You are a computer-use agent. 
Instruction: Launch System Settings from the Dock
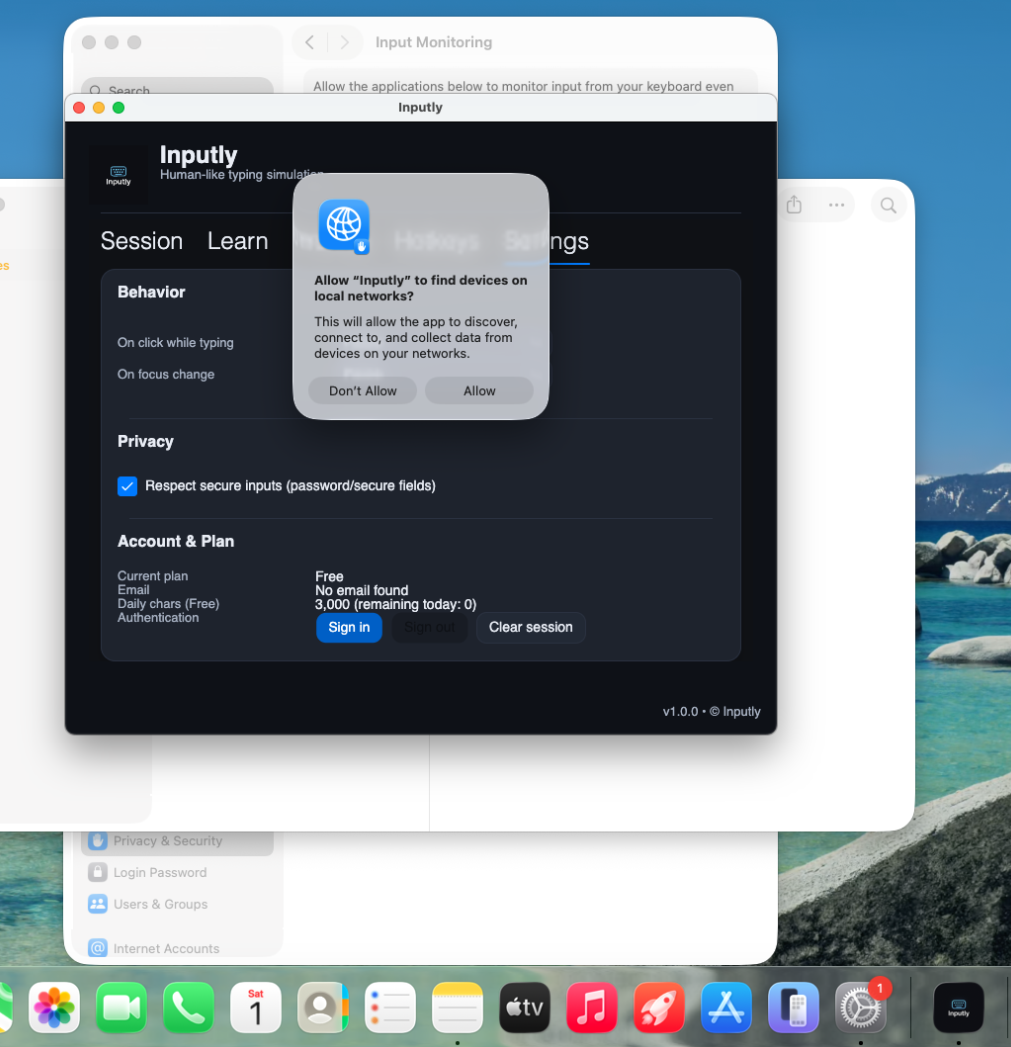[x=860, y=1007]
